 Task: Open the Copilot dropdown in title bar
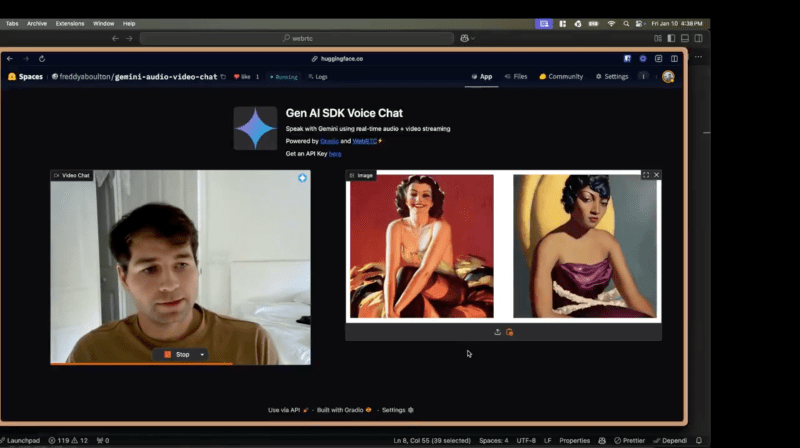pyautogui.click(x=467, y=38)
